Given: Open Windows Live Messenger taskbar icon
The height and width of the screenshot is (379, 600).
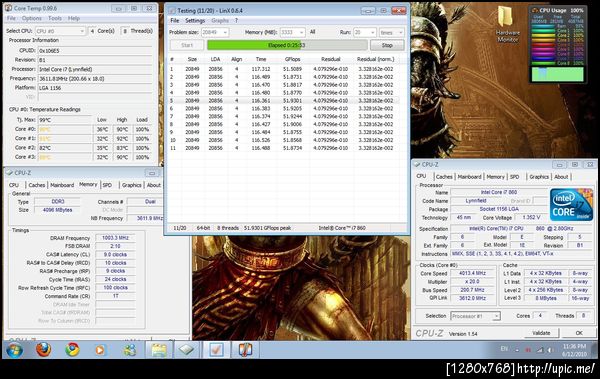Looking at the screenshot, I should click(x=129, y=350).
